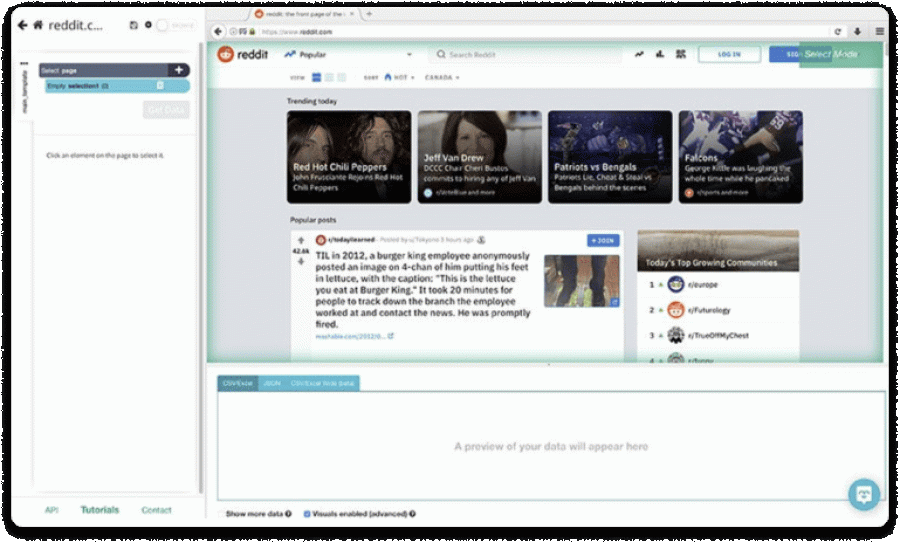This screenshot has height=543, width=900.
Task: Open the Burger King post image thumbnail
Action: tap(581, 281)
